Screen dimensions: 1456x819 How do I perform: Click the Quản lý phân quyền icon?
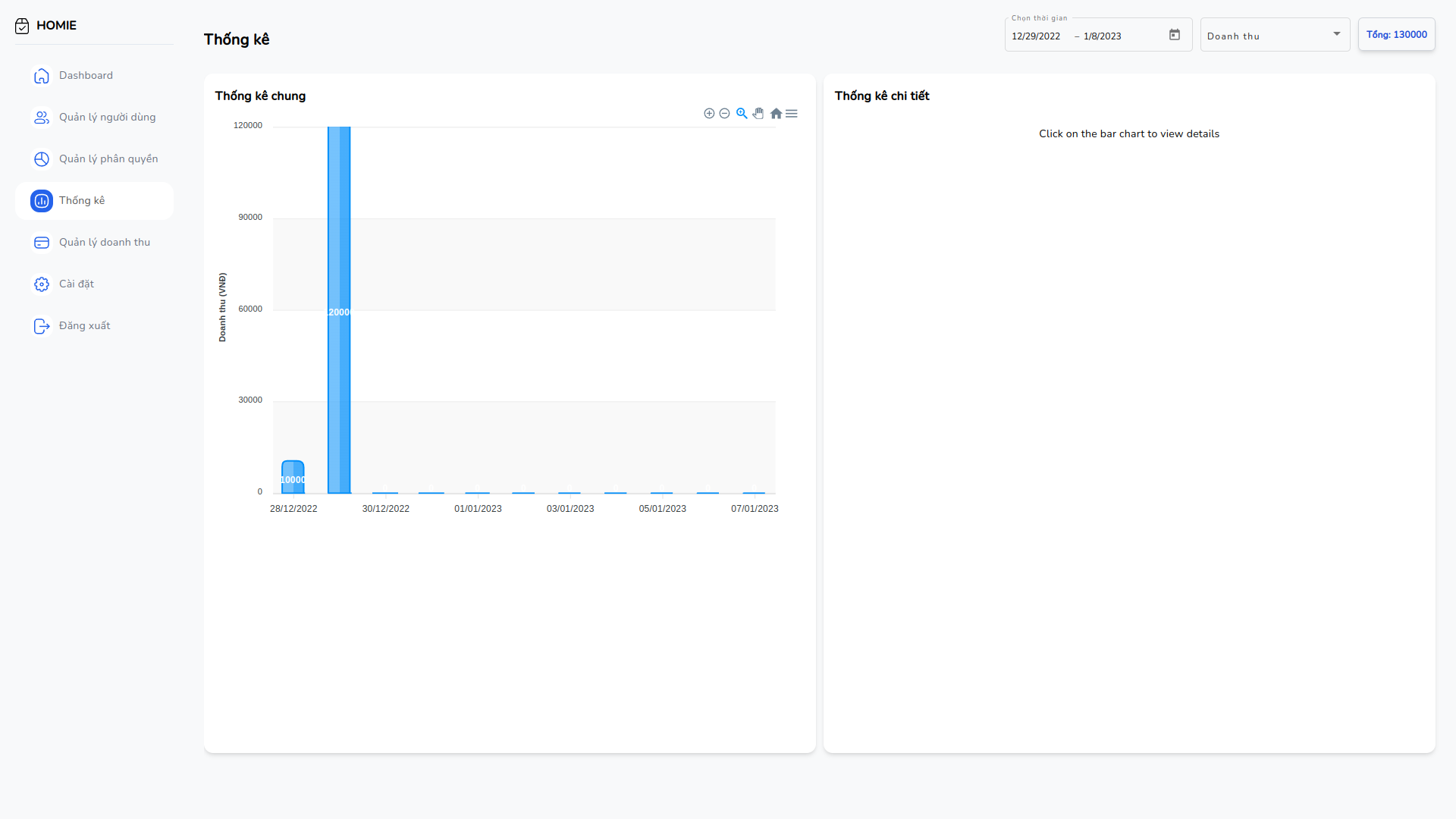(x=42, y=159)
